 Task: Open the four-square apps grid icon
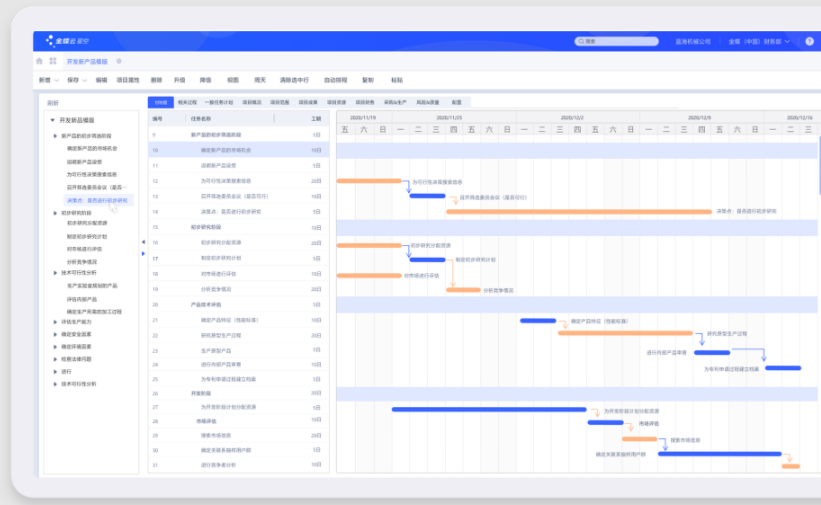coord(53,61)
